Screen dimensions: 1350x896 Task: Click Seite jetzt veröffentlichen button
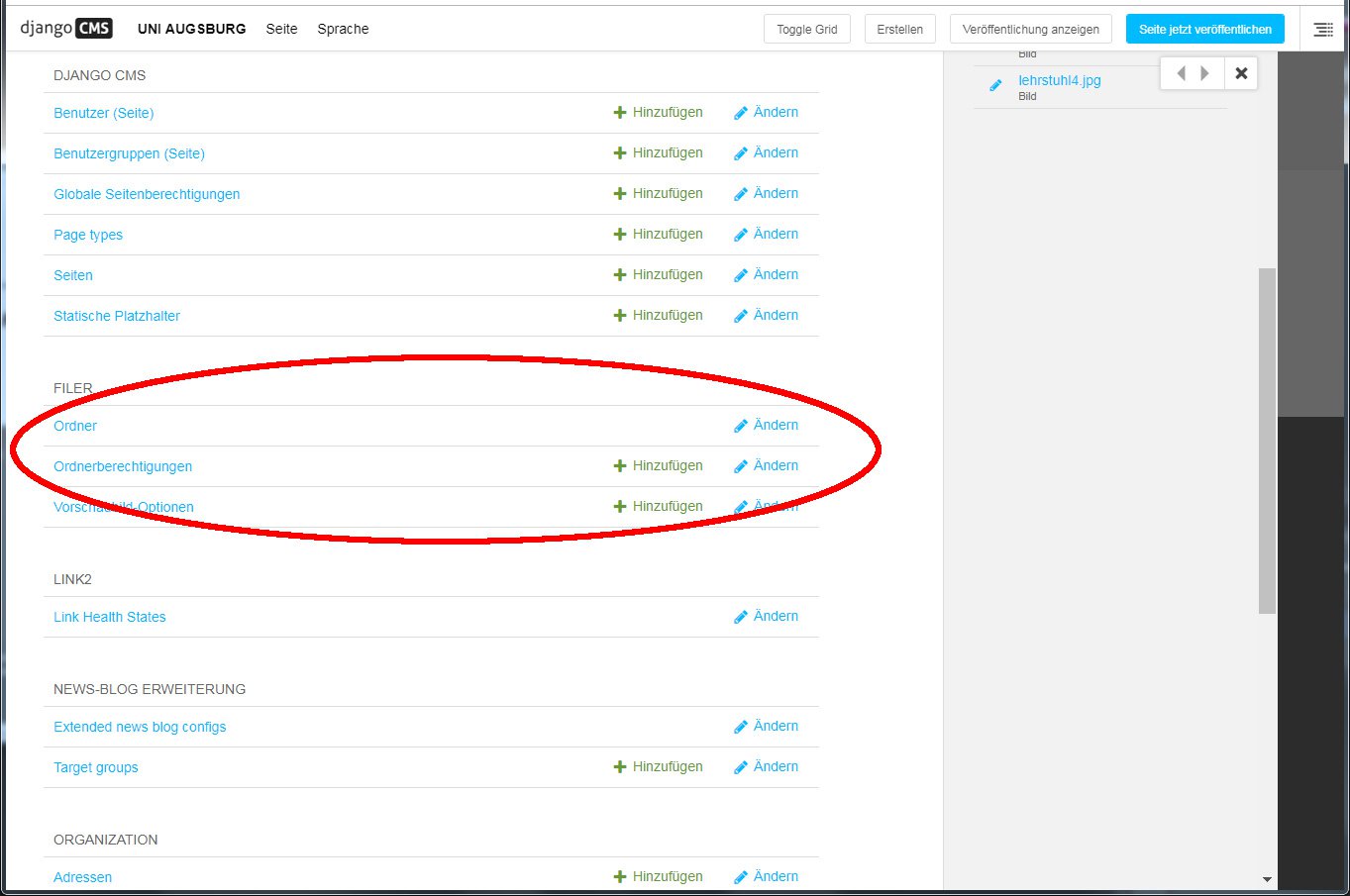point(1205,29)
